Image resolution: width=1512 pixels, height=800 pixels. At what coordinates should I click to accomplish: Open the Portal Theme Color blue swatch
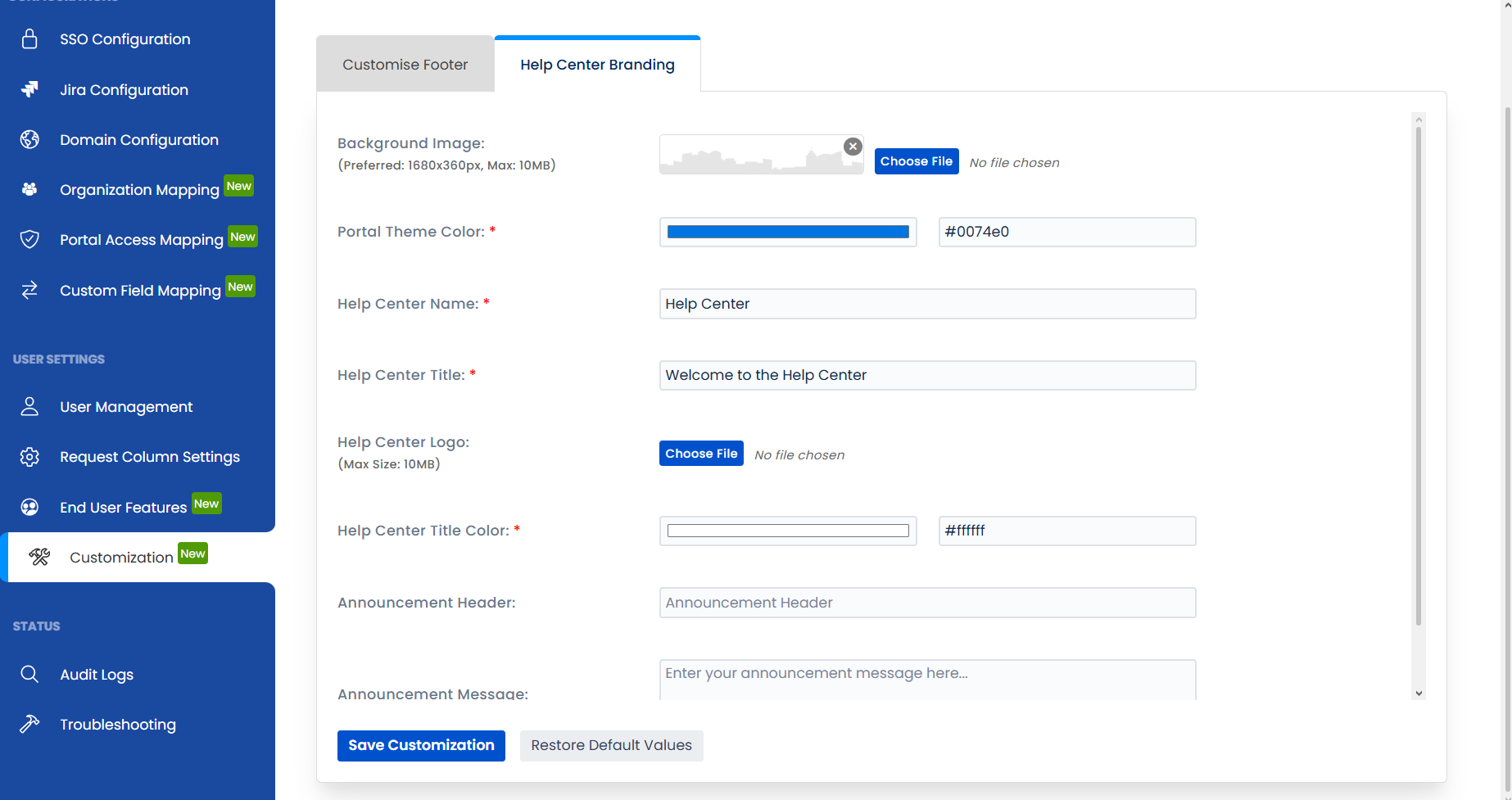coord(788,232)
